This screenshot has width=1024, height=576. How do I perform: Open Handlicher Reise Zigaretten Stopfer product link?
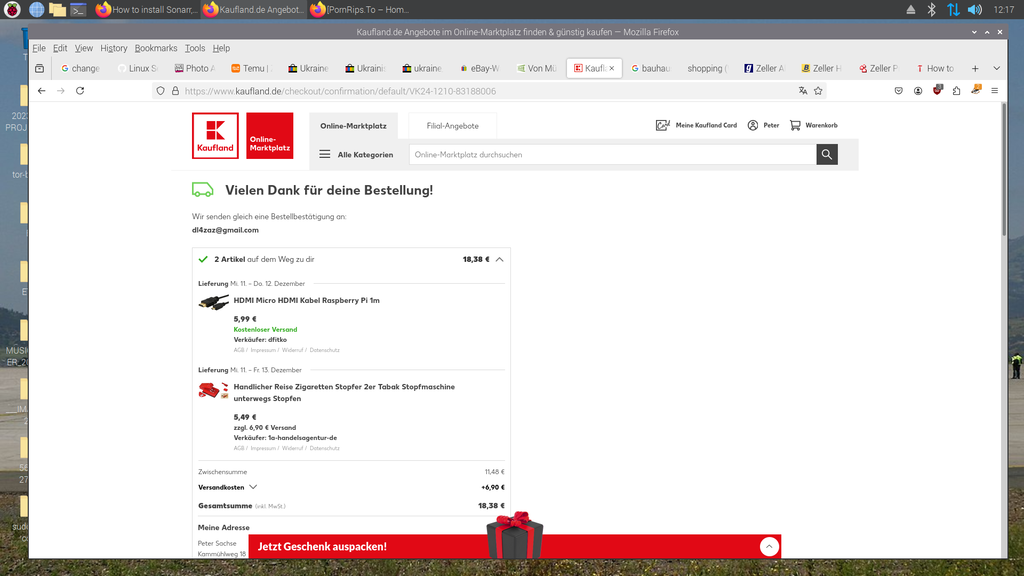point(344,392)
